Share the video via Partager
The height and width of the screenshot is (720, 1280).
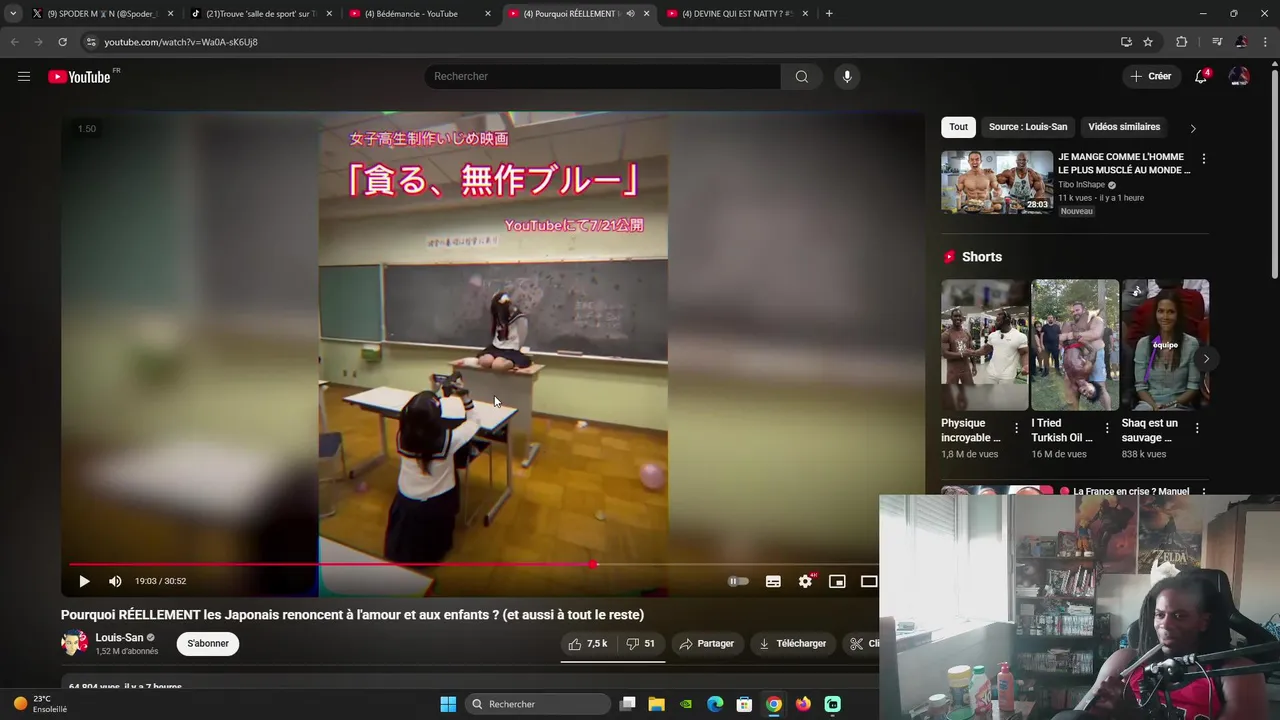click(x=706, y=644)
